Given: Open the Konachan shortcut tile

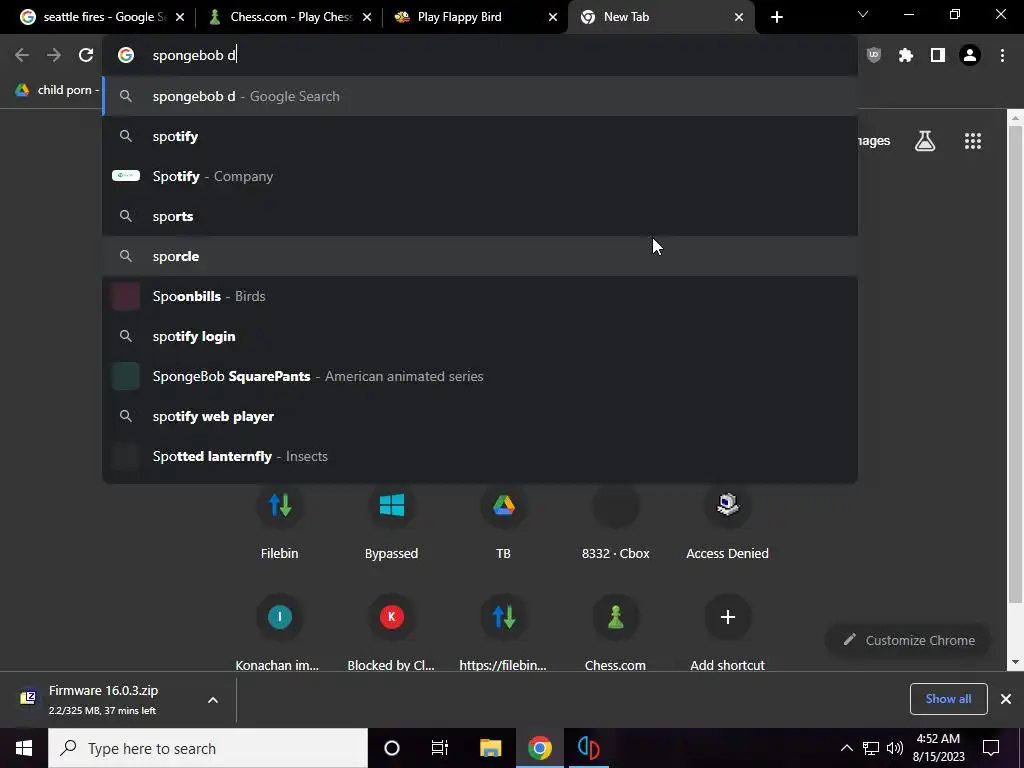Looking at the screenshot, I should pyautogui.click(x=280, y=632).
